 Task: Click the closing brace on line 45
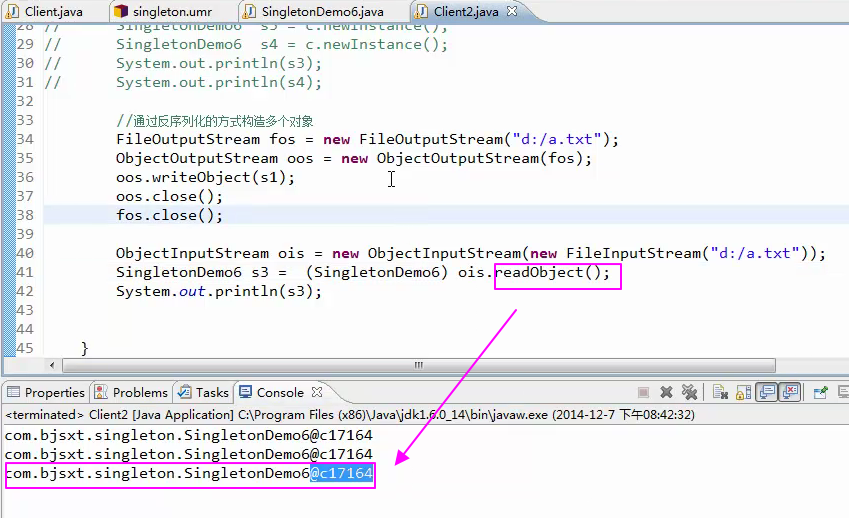pos(84,349)
